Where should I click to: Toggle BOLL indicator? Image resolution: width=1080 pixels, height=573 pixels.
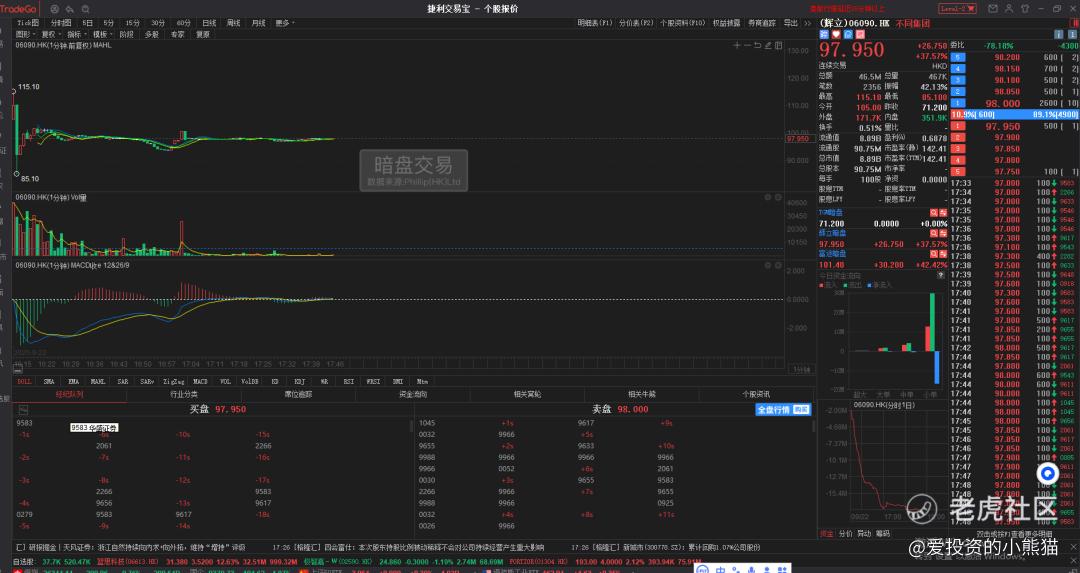[x=24, y=381]
